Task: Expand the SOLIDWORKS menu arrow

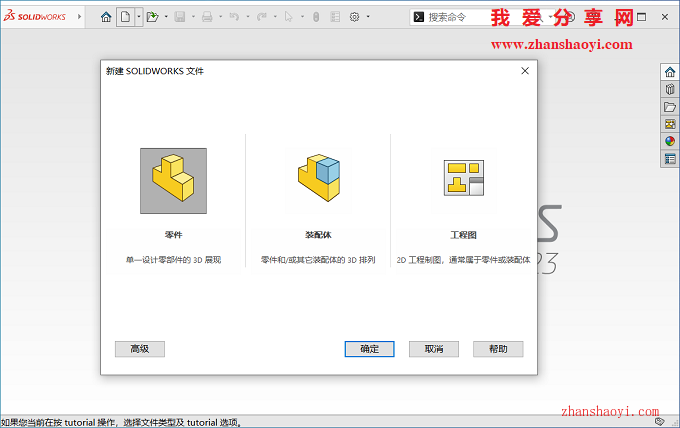Action: tap(79, 16)
